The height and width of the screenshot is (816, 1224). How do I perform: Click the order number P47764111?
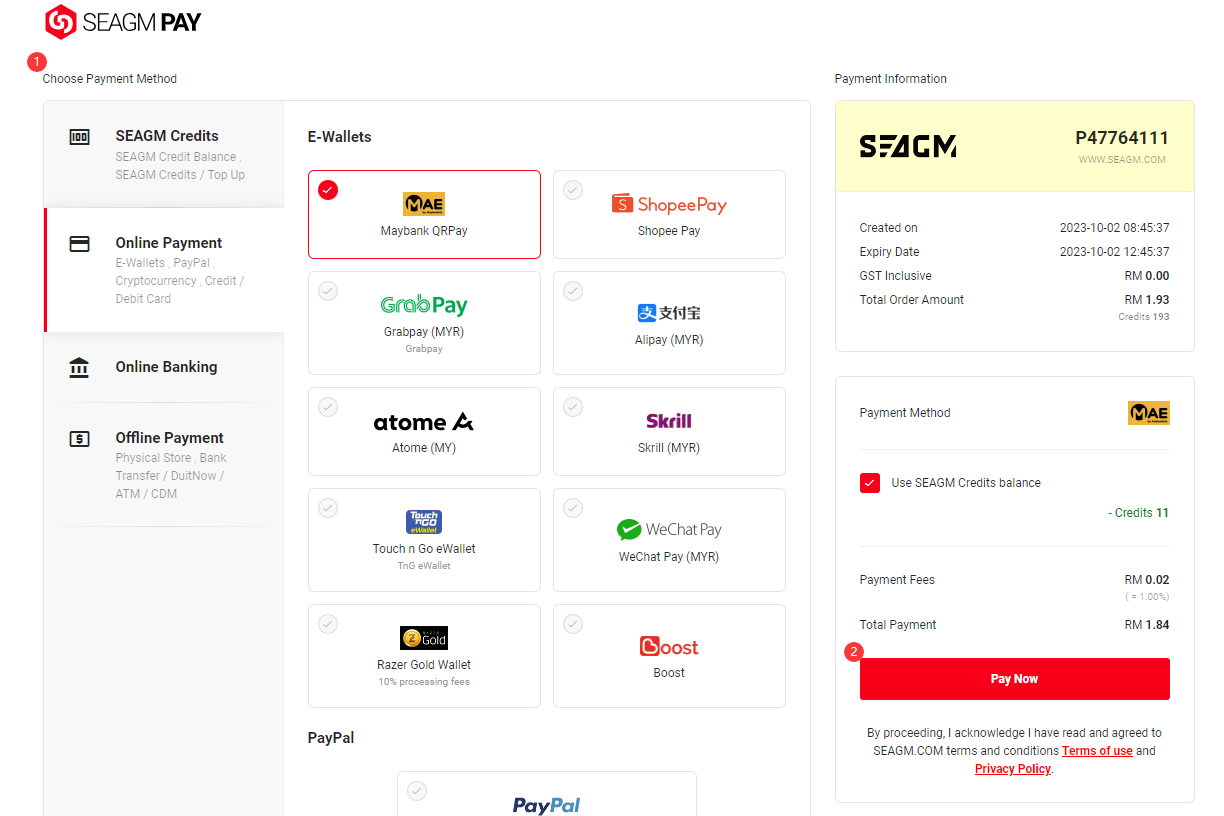click(x=1122, y=138)
